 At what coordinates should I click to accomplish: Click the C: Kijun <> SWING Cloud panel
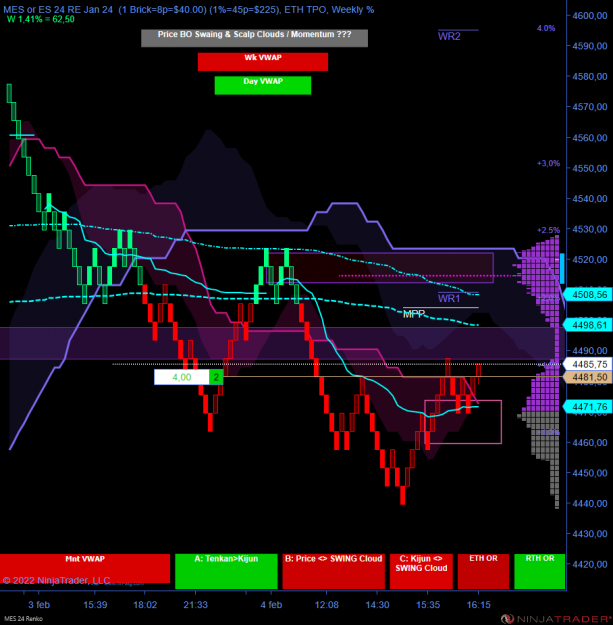(x=421, y=571)
